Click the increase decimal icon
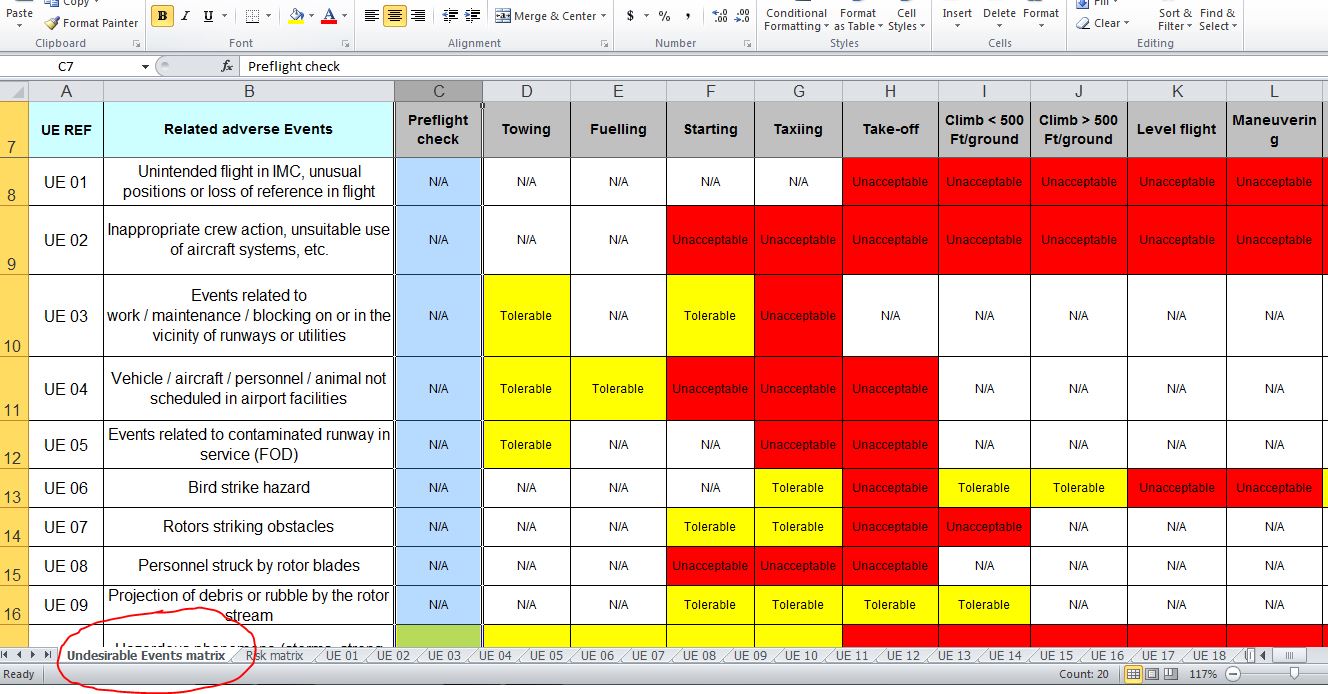1328x694 pixels. pos(718,16)
